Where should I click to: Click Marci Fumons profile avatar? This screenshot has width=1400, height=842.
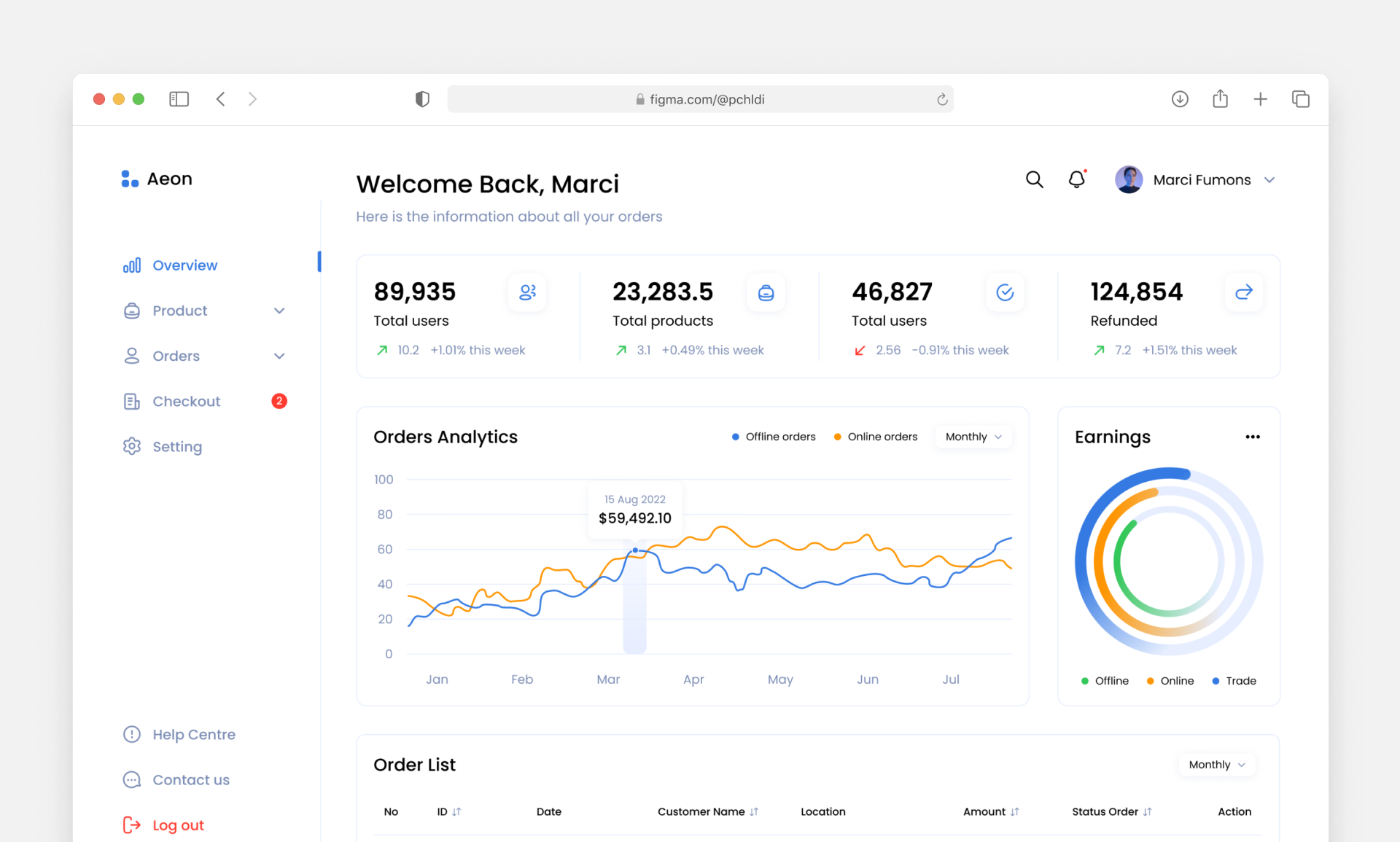[1129, 179]
